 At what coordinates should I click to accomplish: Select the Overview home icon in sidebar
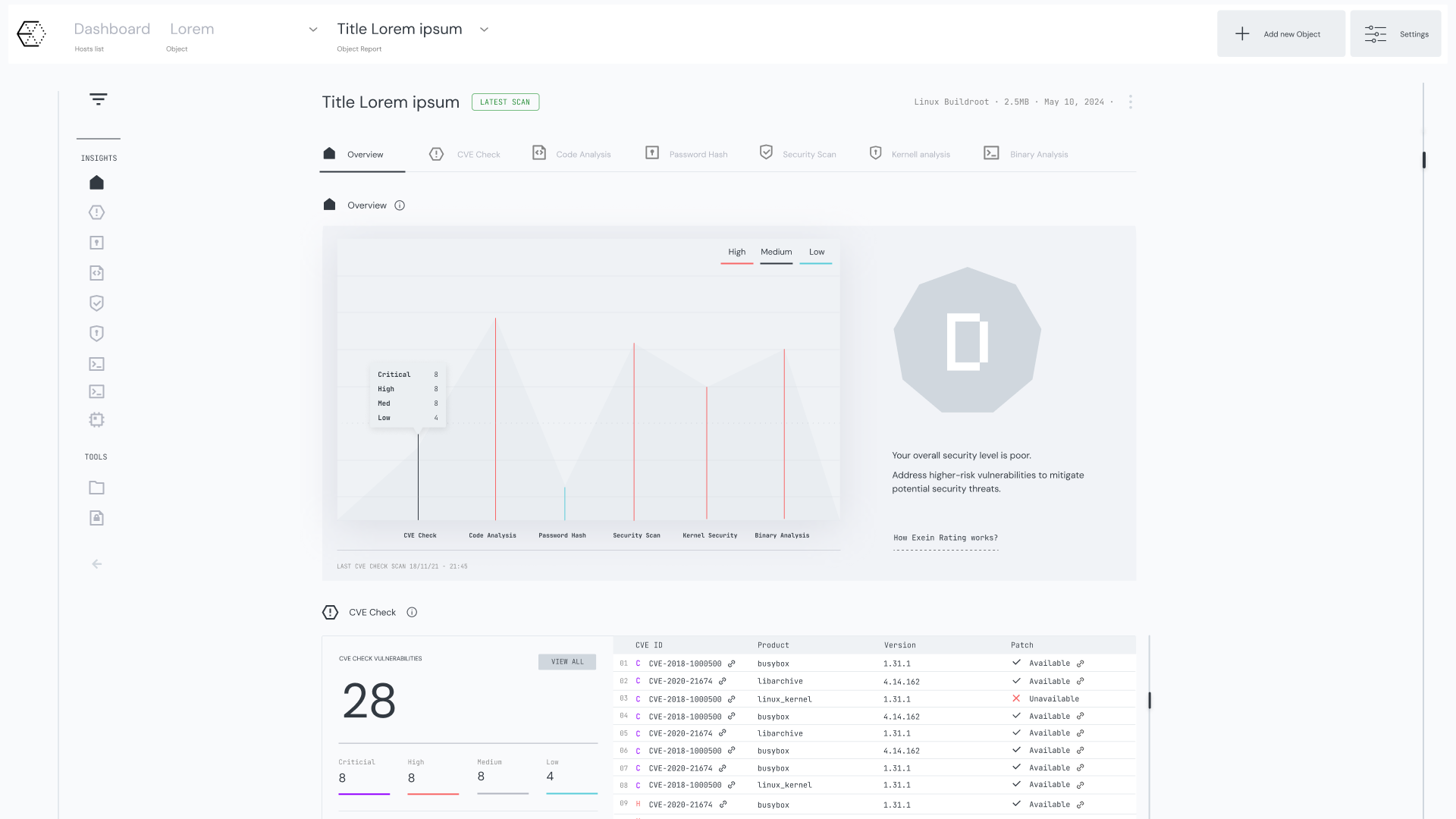pos(96,183)
